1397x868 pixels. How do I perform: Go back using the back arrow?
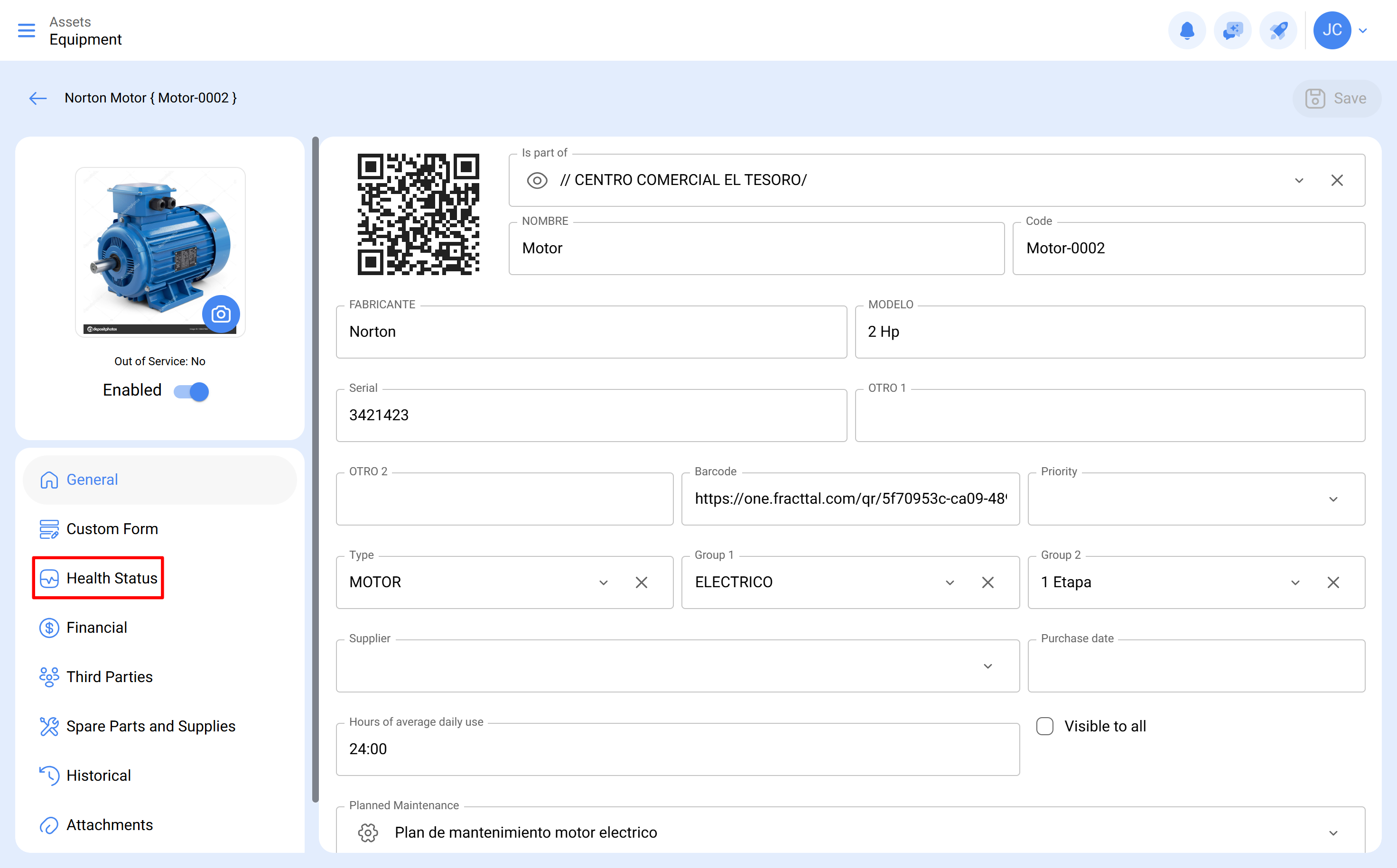coord(37,98)
